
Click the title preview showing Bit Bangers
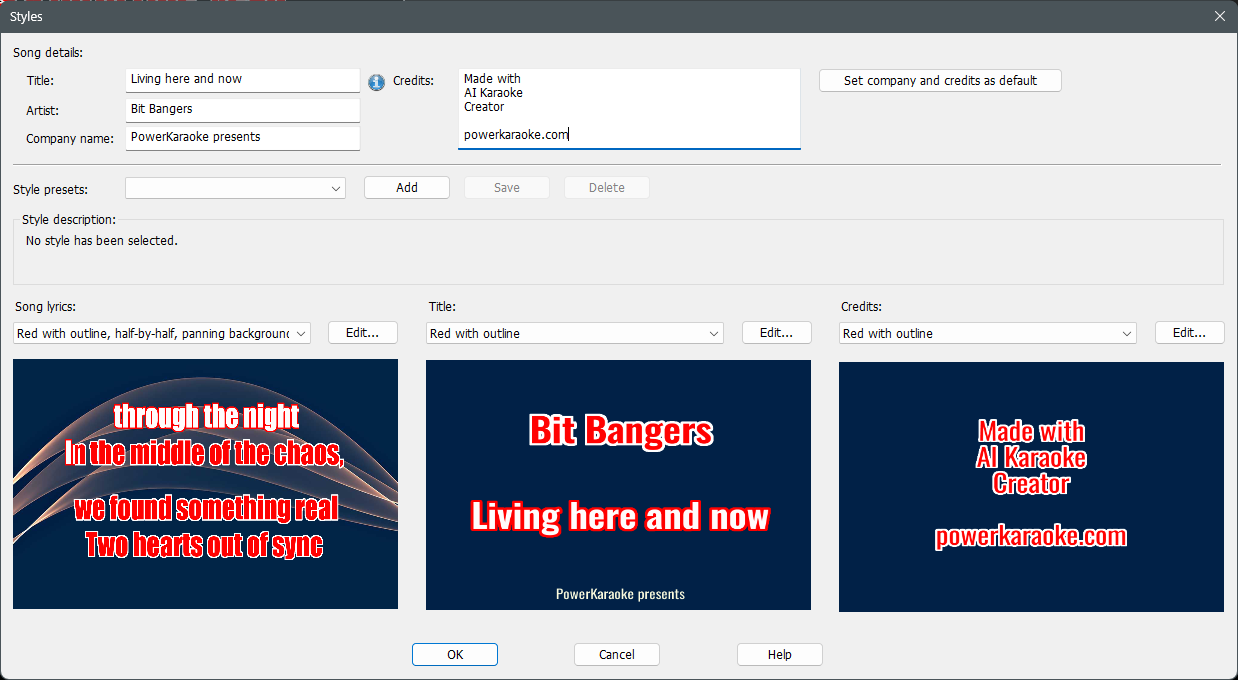(618, 485)
